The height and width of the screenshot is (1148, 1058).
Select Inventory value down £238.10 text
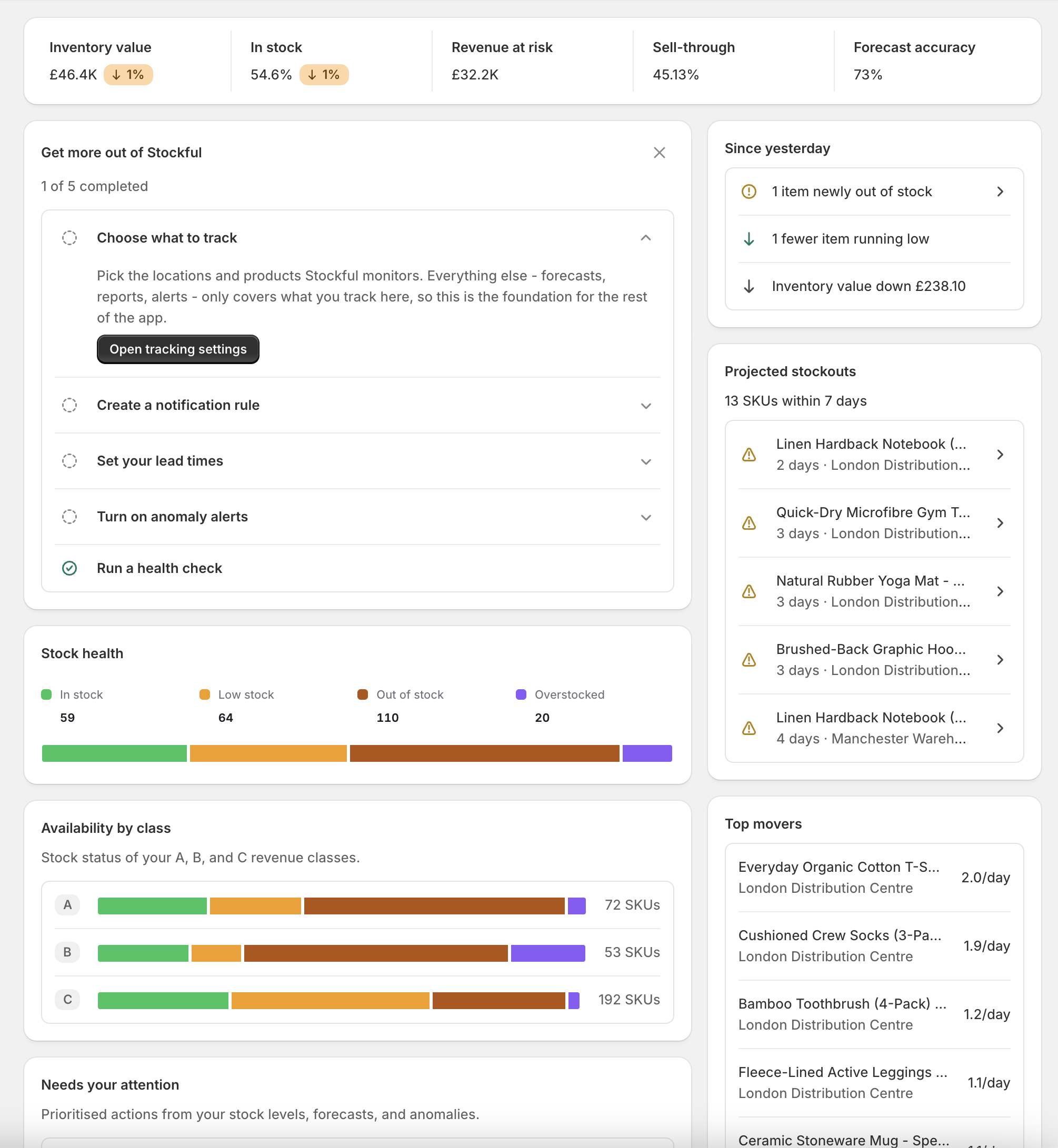(869, 286)
